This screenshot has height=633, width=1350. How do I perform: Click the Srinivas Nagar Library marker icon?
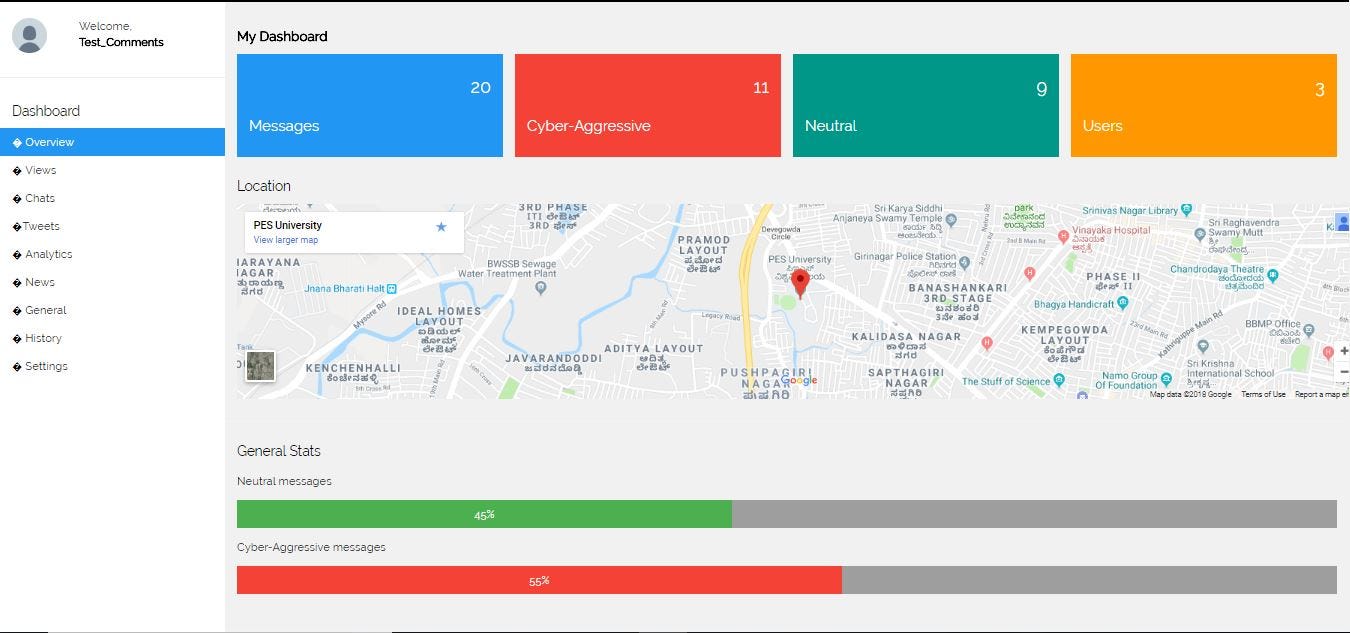[x=1186, y=210]
